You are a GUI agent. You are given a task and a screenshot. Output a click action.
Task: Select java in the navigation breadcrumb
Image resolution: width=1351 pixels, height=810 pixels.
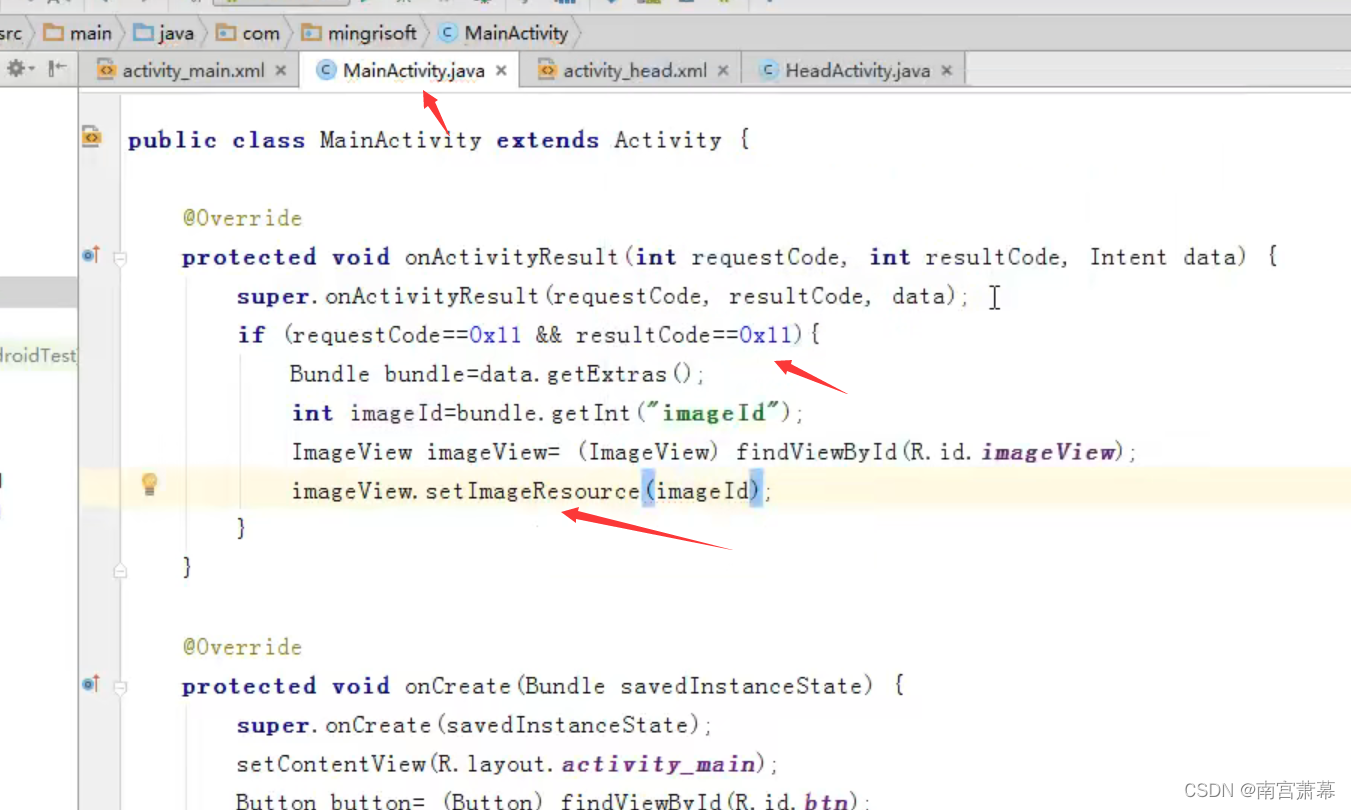[x=176, y=33]
